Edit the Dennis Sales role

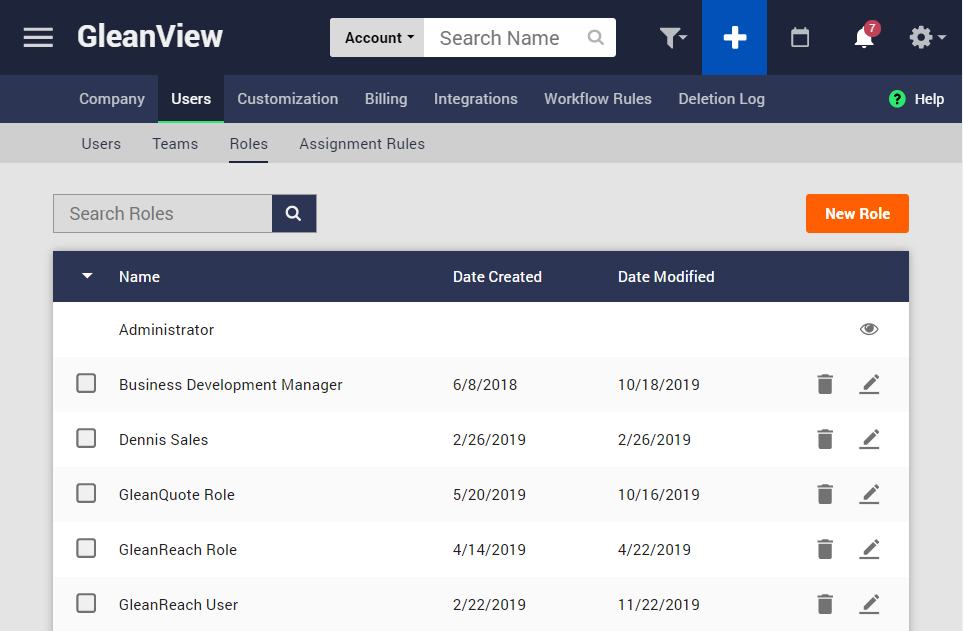[x=870, y=440]
